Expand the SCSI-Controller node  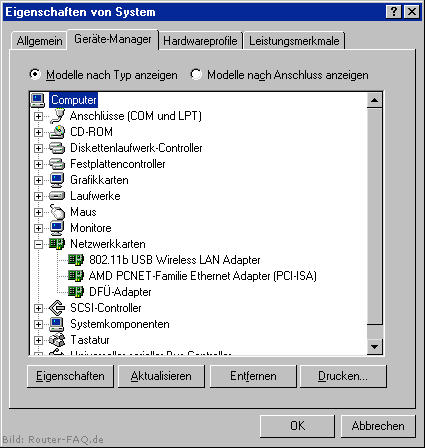pos(38,308)
